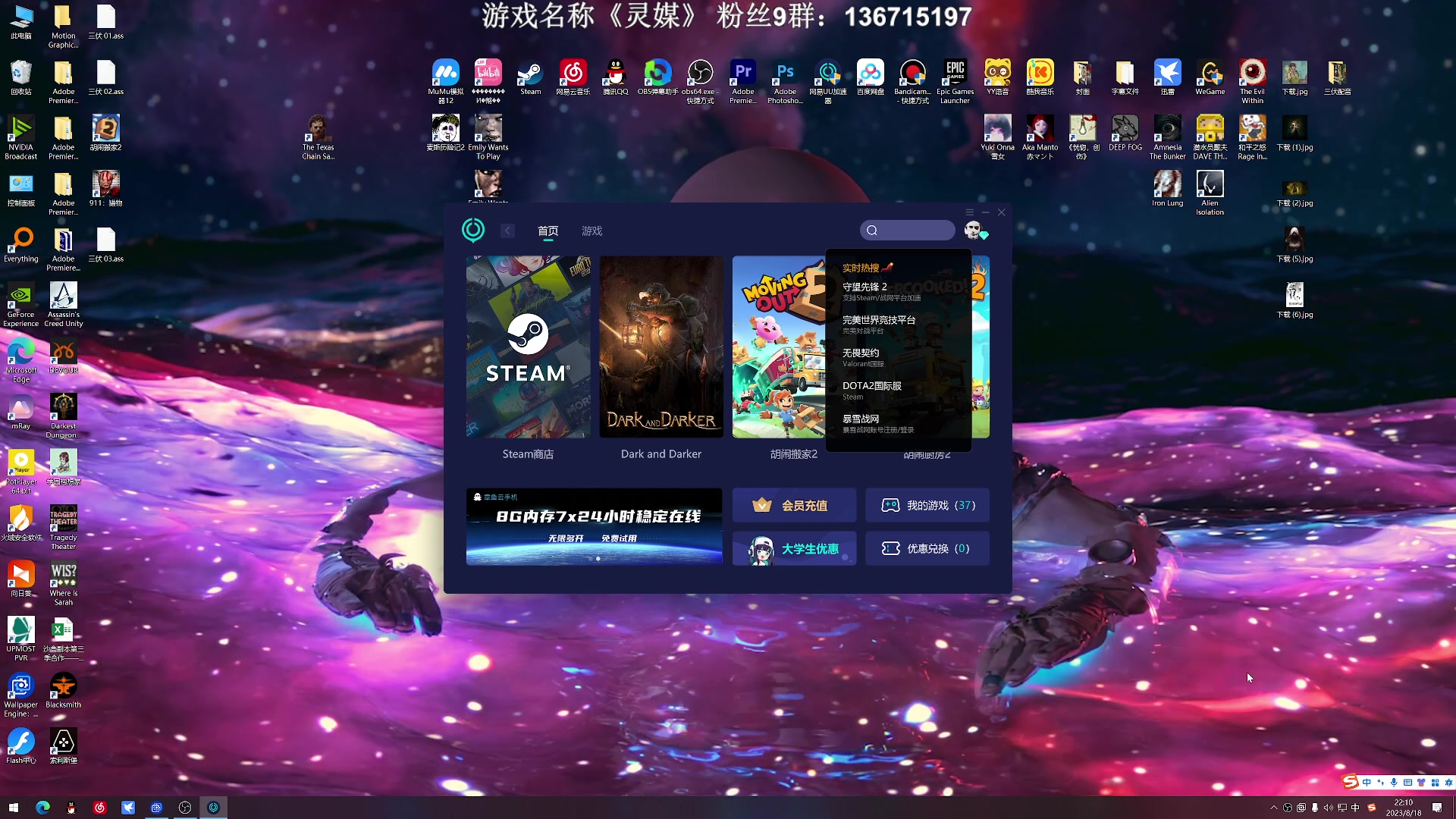The image size is (1456, 819).
Task: Click the taskbar volume speaker icon
Action: point(1328,808)
